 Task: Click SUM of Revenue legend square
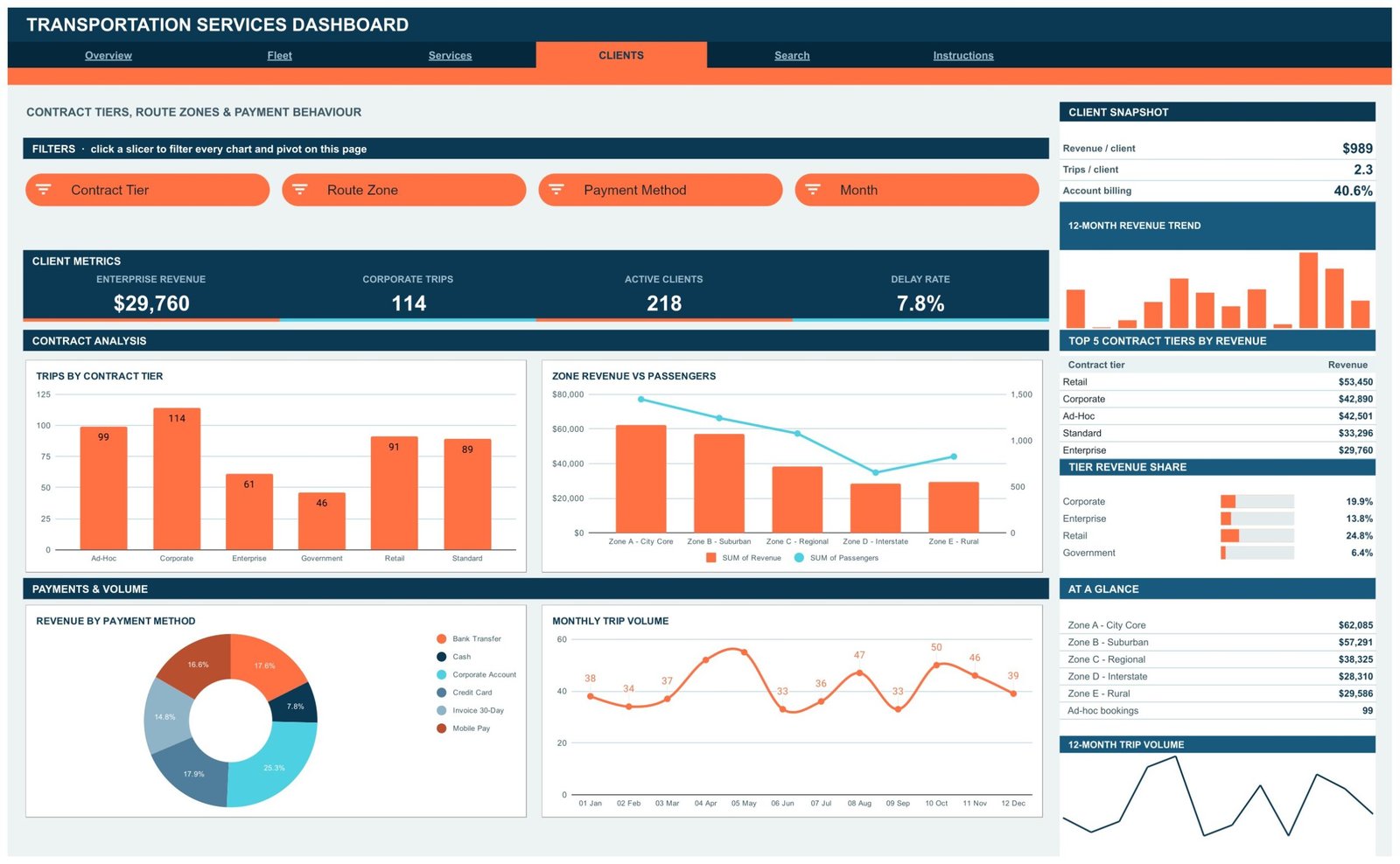click(711, 558)
